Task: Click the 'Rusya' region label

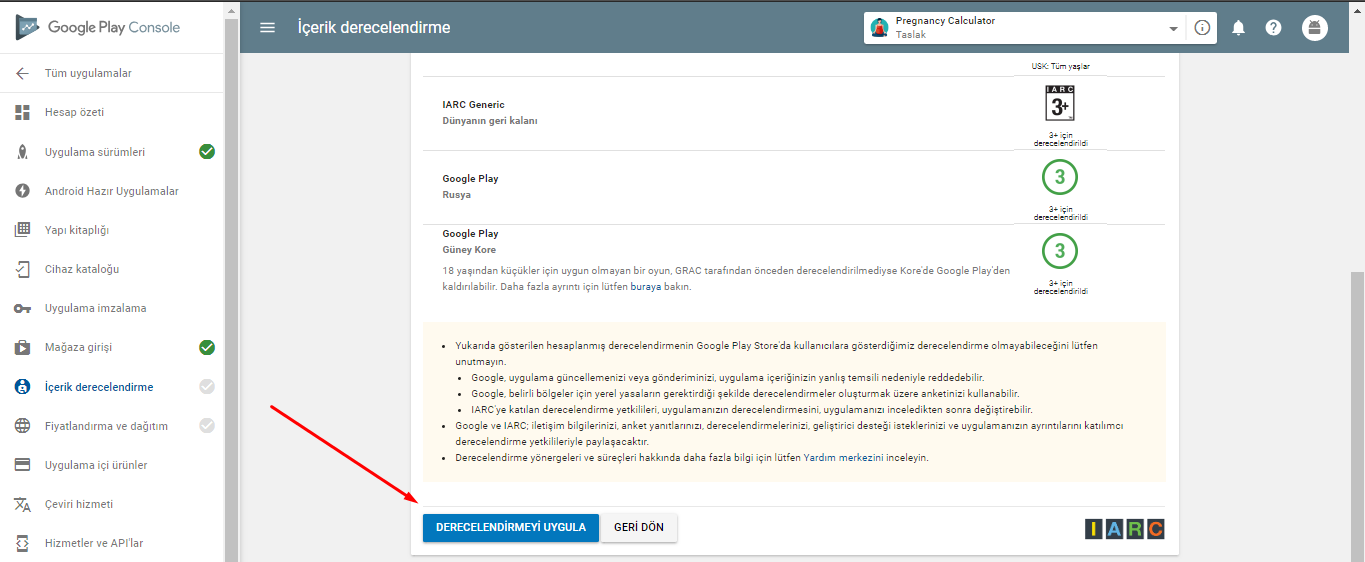Action: pos(457,195)
